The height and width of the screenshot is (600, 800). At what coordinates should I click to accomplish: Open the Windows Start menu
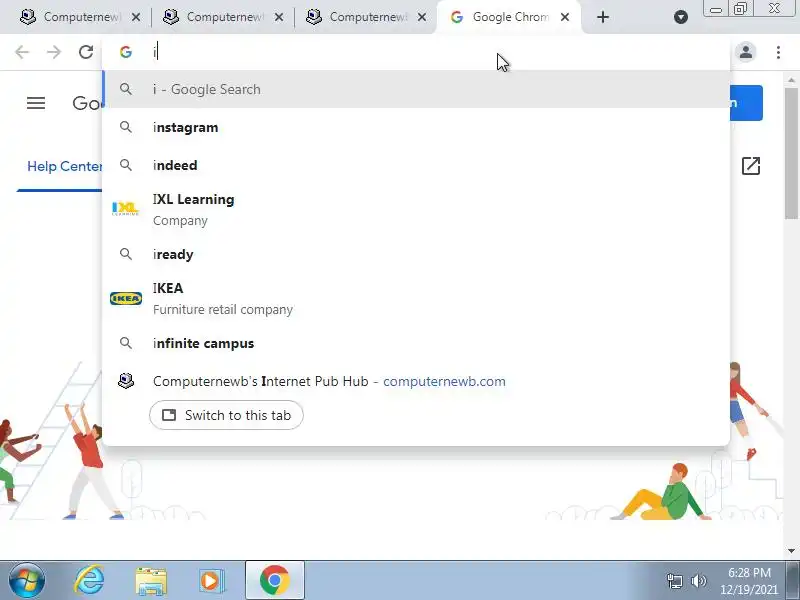pos(26,581)
